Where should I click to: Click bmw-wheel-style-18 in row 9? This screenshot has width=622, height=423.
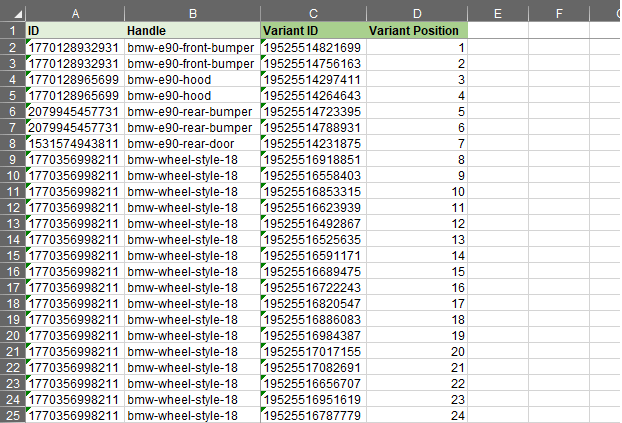193,160
